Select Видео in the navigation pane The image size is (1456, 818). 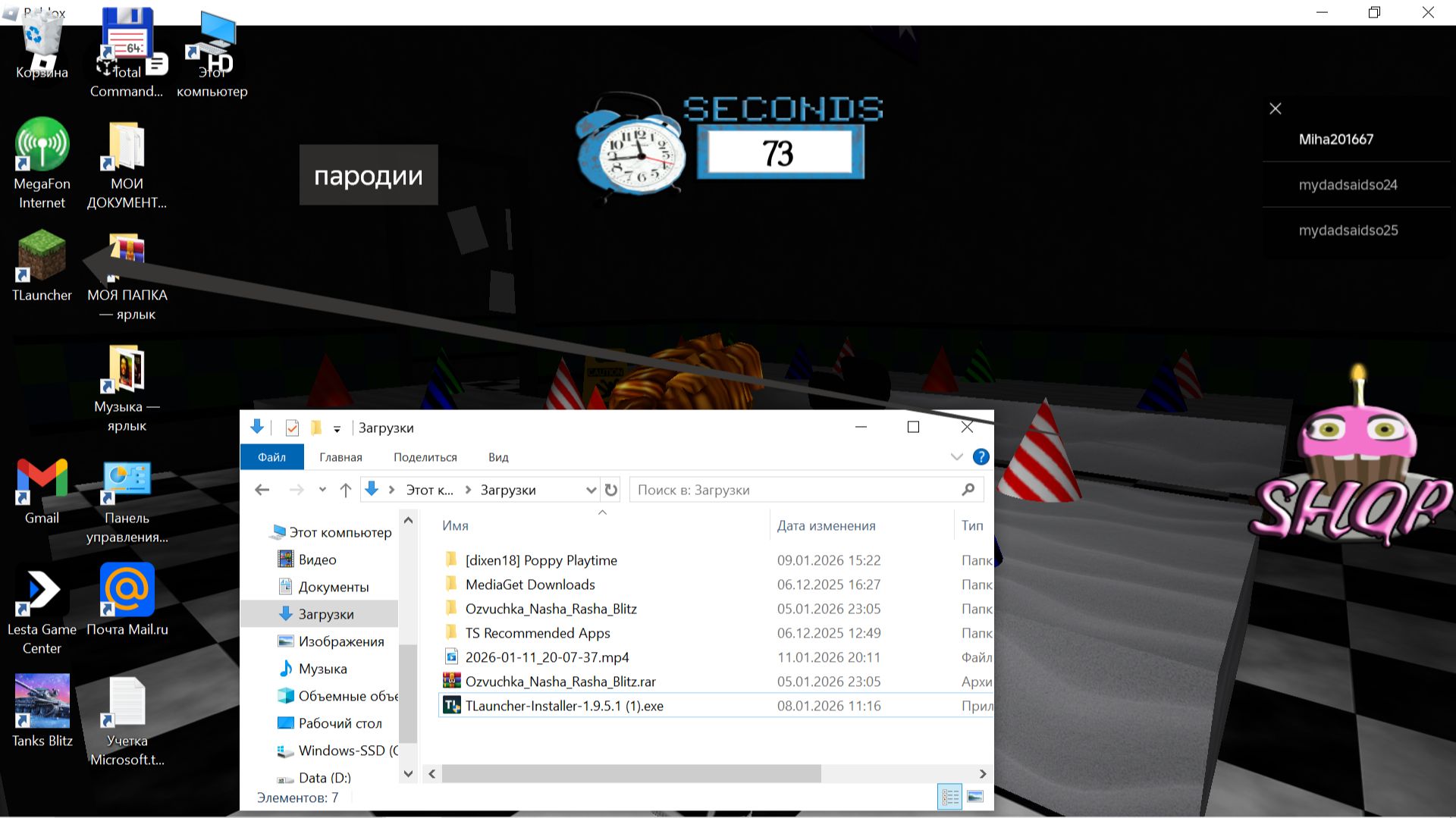tap(307, 559)
